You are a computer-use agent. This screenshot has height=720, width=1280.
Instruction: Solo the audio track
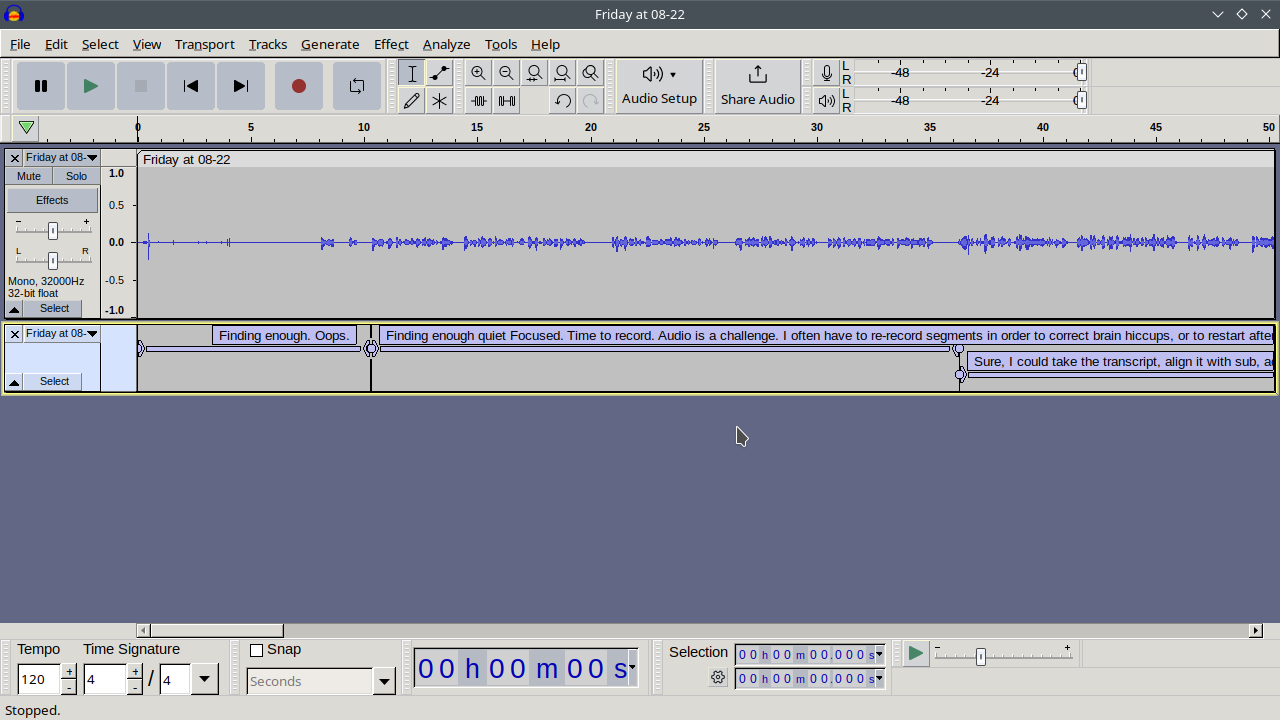click(x=76, y=176)
